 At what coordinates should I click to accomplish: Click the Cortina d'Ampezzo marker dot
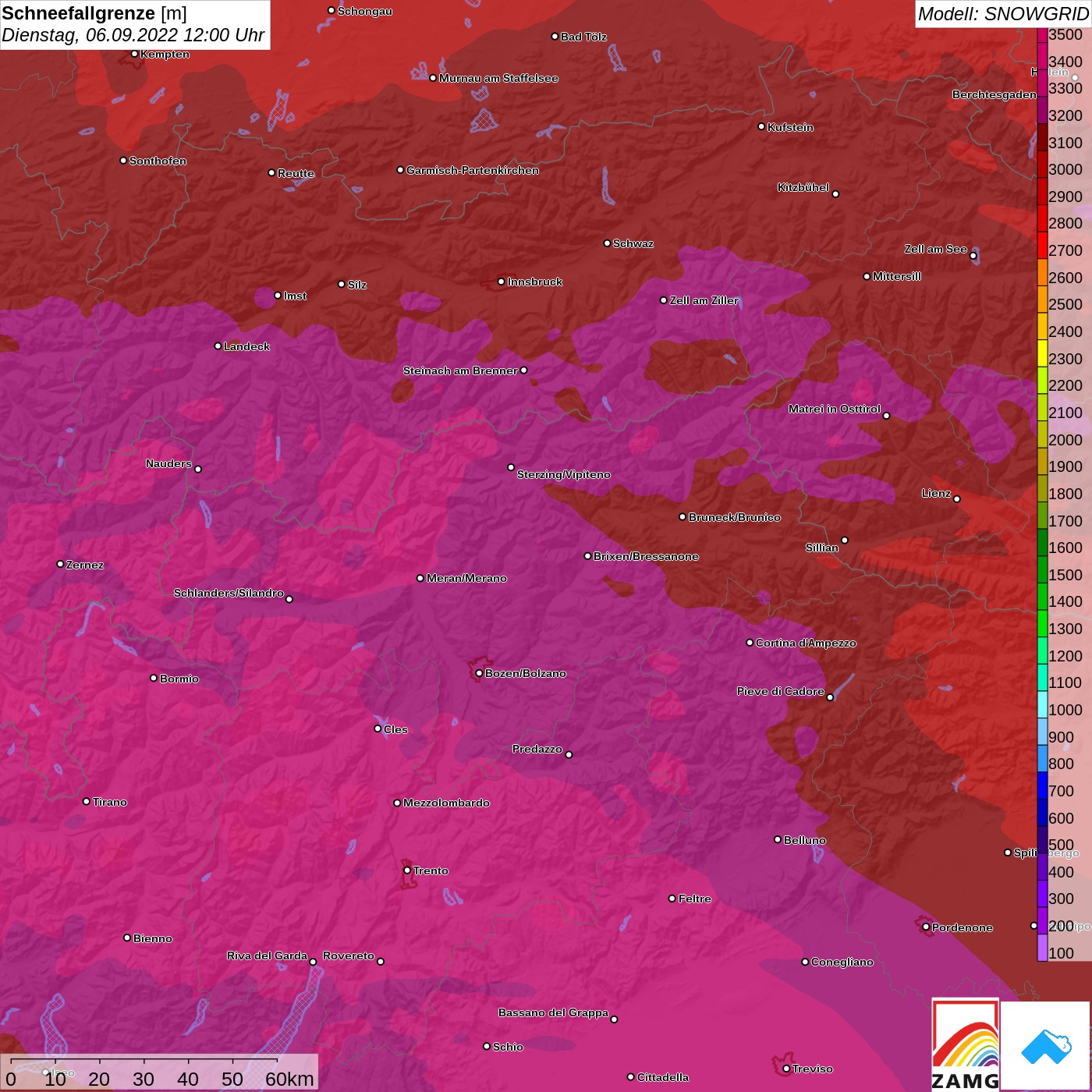[x=750, y=643]
